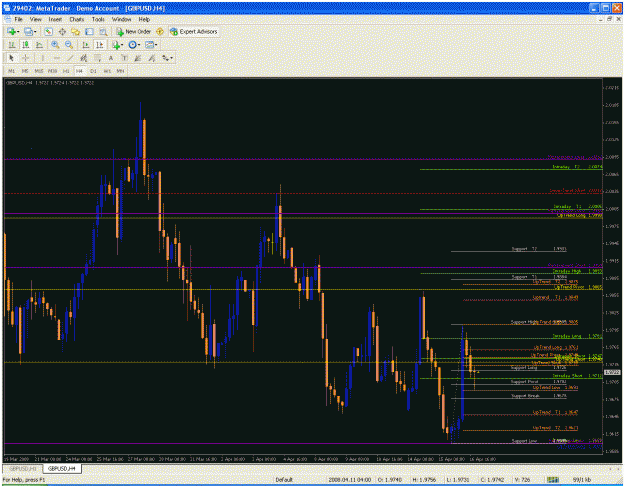
Task: Click the GBPUSD,H4 chart header quote text
Action: pyautogui.click(x=50, y=83)
